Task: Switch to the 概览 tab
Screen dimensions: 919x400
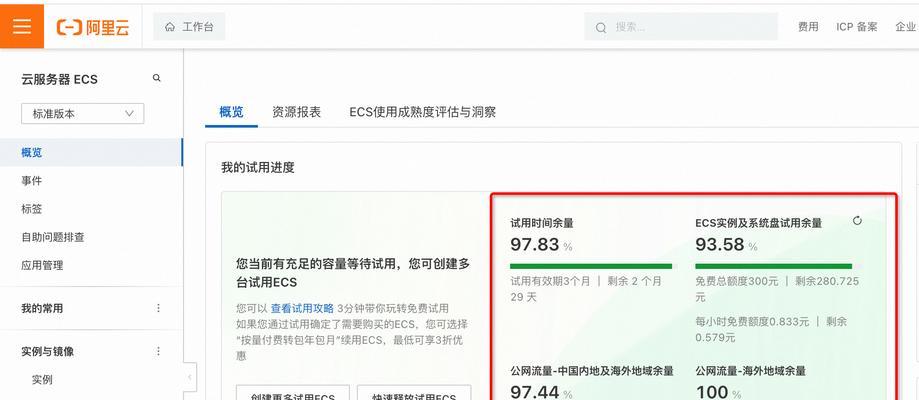Action: point(232,112)
